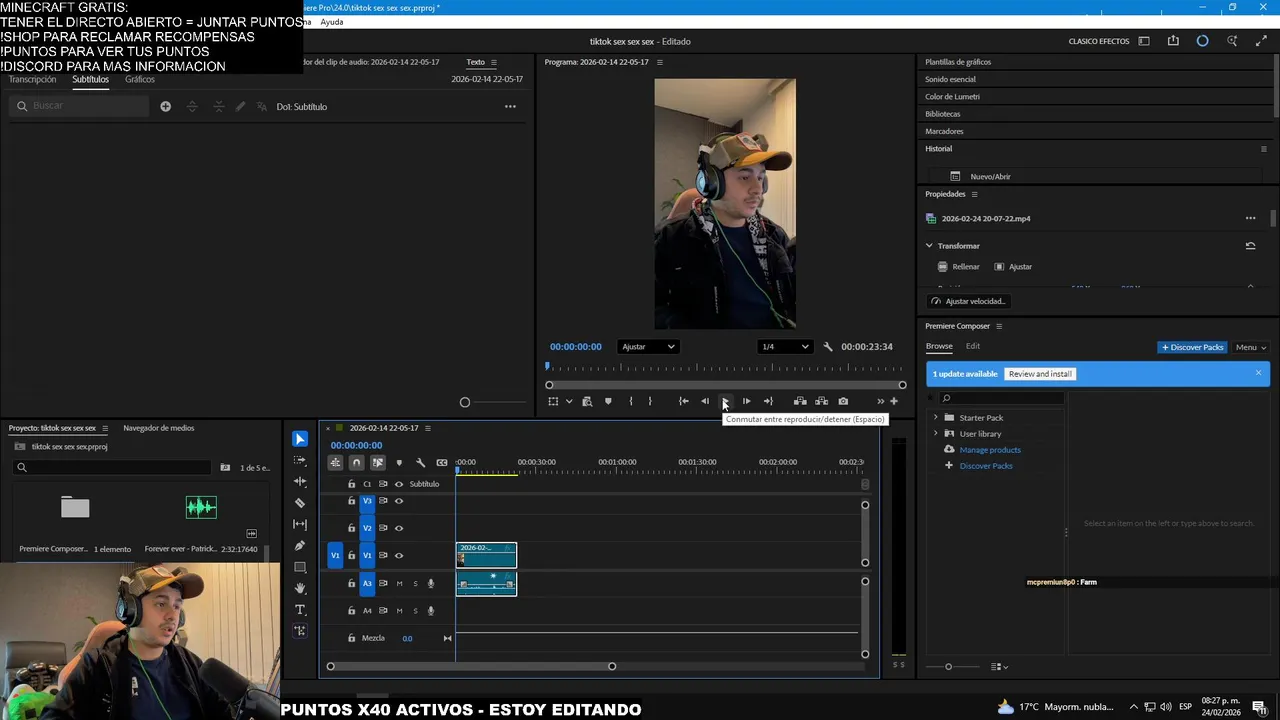This screenshot has width=1280, height=720.
Task: Open the quick export share icon
Action: tap(1173, 41)
